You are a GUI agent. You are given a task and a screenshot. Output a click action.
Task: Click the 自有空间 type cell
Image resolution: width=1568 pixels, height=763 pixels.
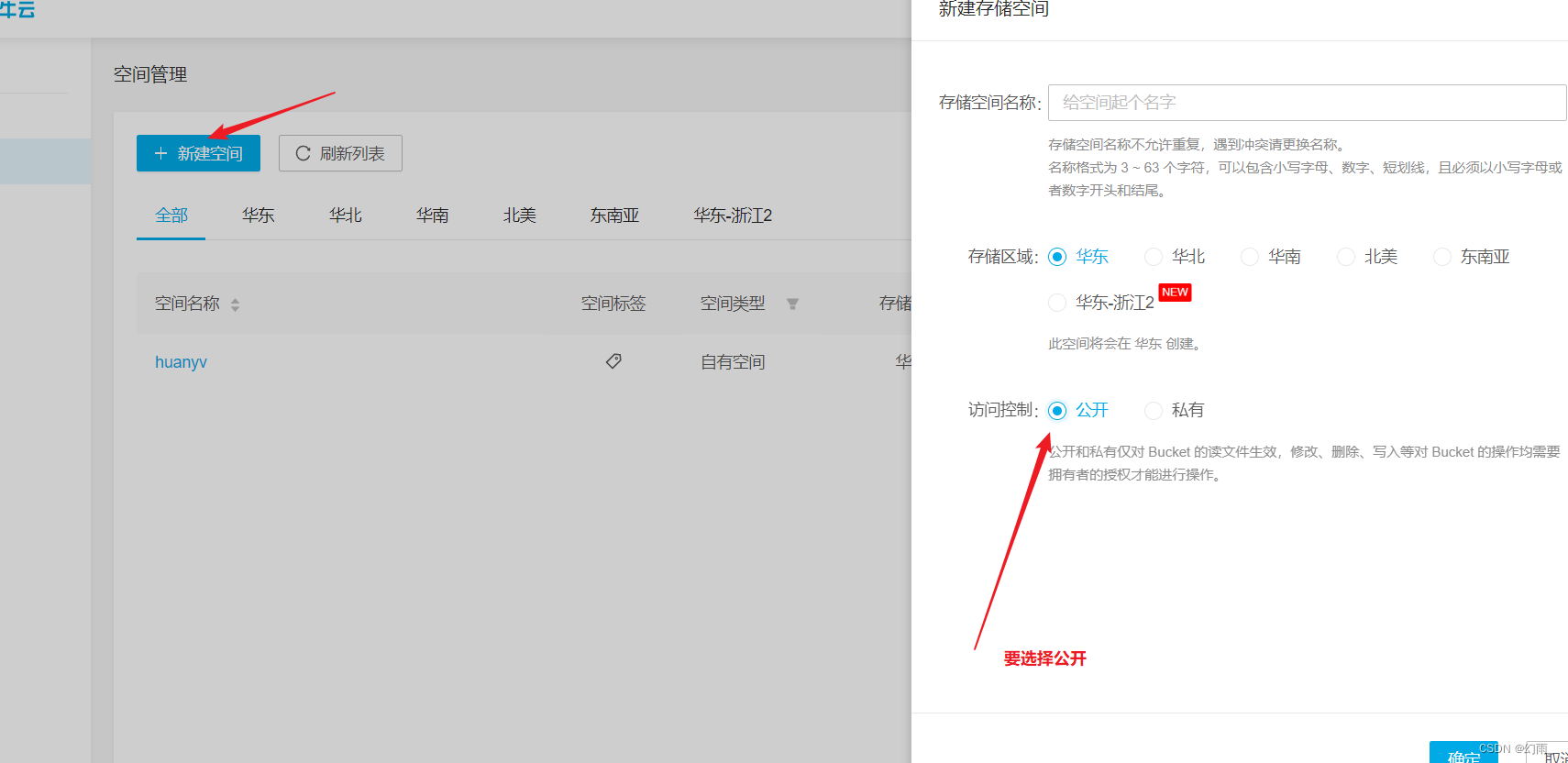pos(733,362)
